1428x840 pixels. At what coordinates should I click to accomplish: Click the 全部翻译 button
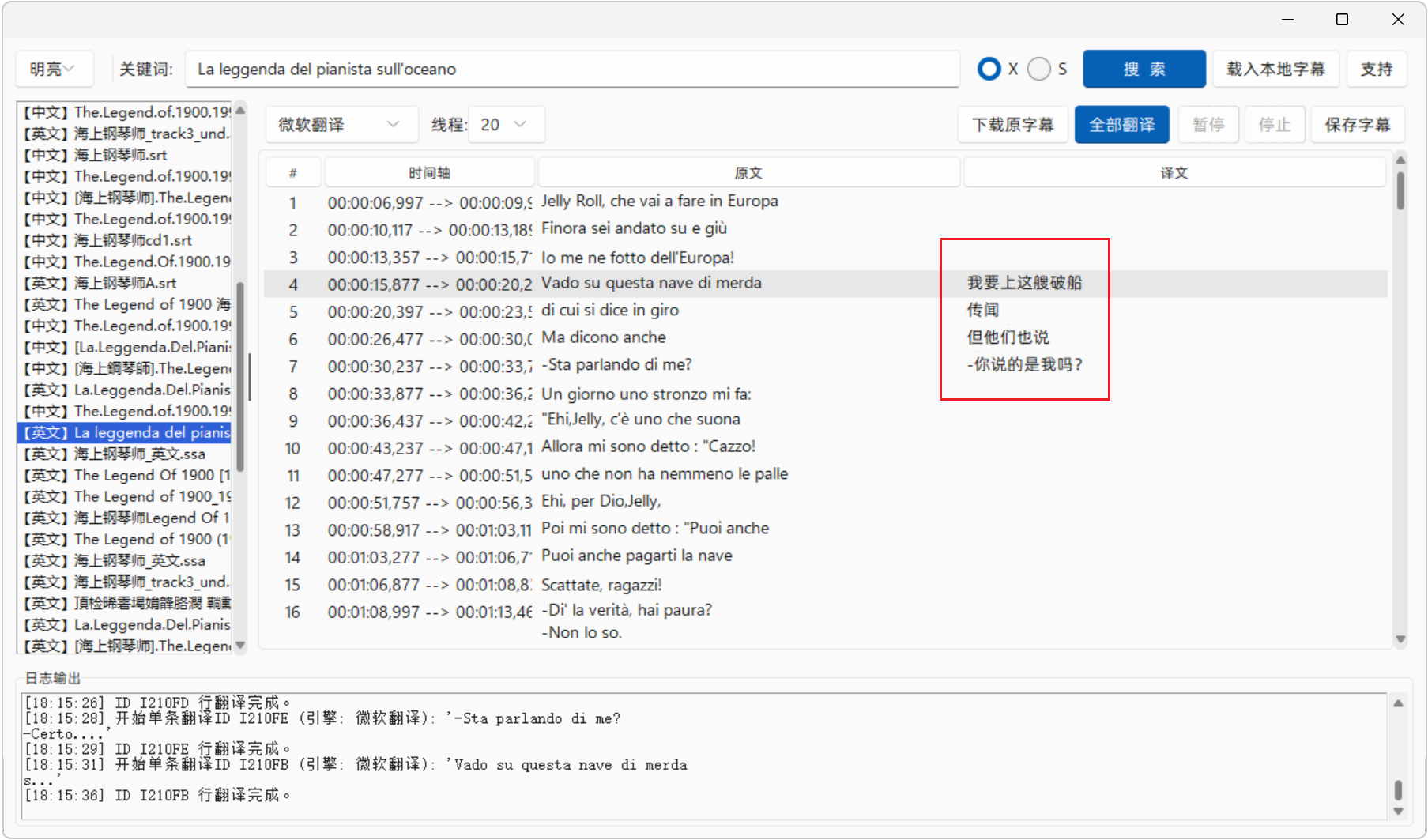(x=1121, y=125)
